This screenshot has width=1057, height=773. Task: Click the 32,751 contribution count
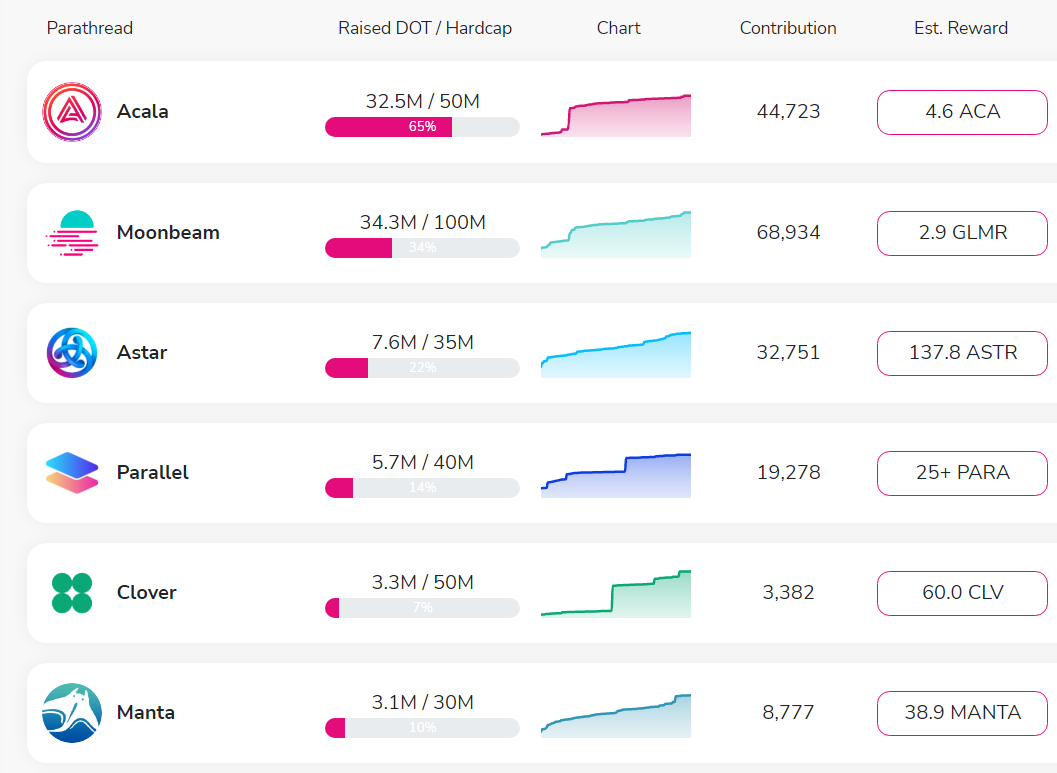click(x=788, y=353)
